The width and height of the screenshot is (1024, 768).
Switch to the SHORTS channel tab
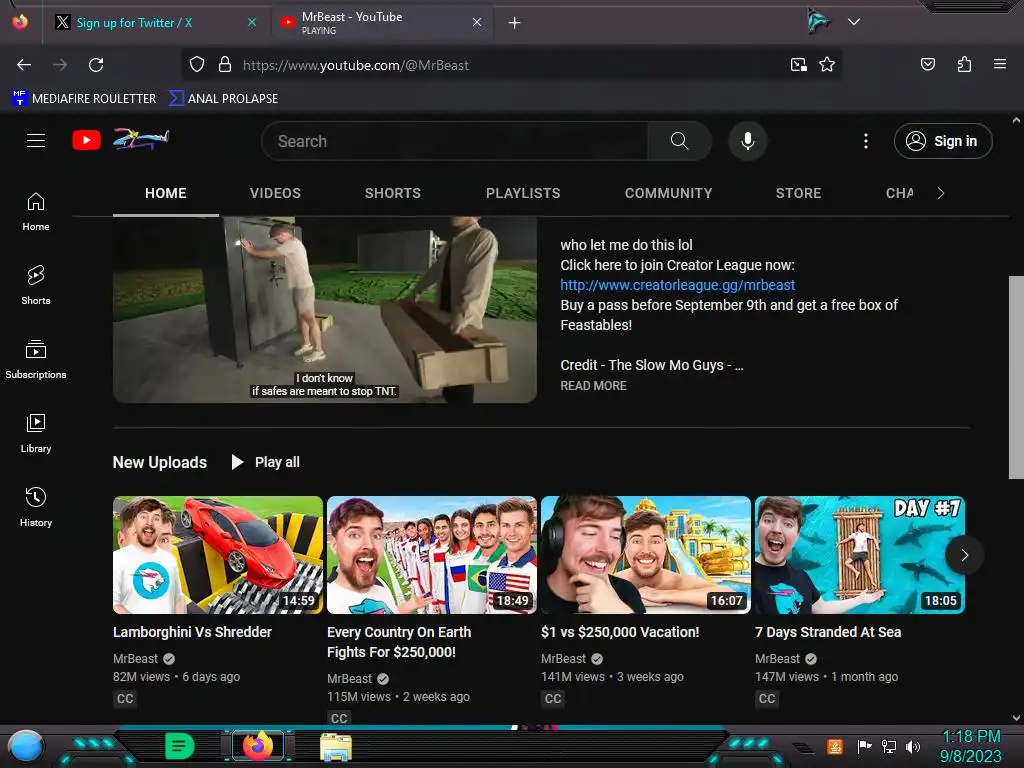392,193
